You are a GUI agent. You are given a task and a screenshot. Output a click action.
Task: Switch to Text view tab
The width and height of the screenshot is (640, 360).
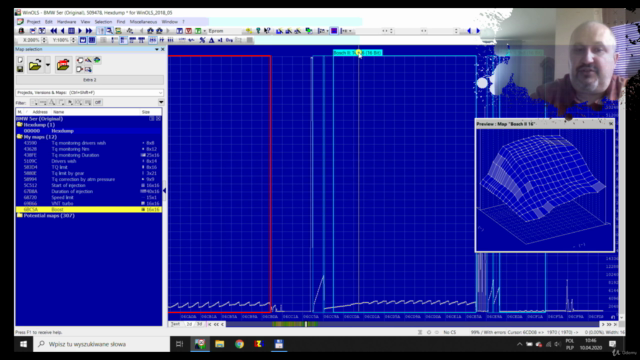pyautogui.click(x=176, y=324)
